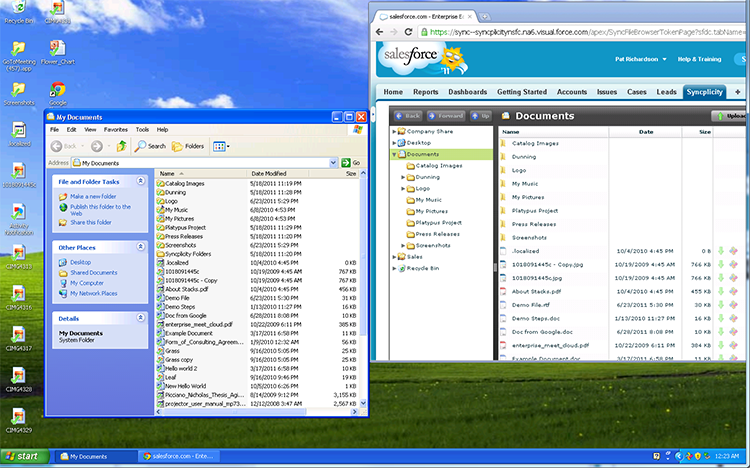Switch to the Accounts tab in Salesforce
The height and width of the screenshot is (468, 750).
click(572, 92)
